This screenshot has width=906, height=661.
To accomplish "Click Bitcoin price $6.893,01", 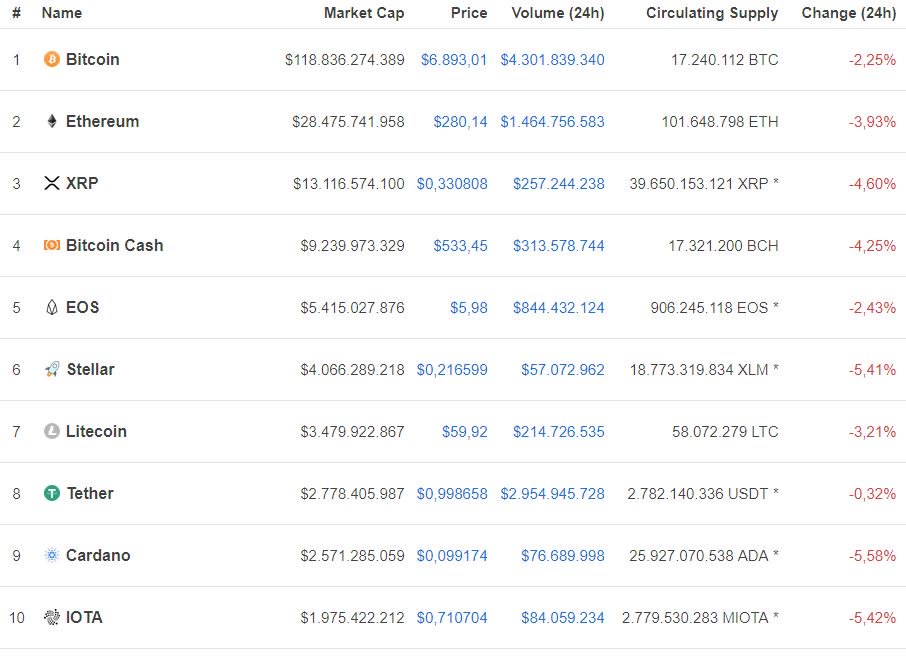I will tap(454, 60).
